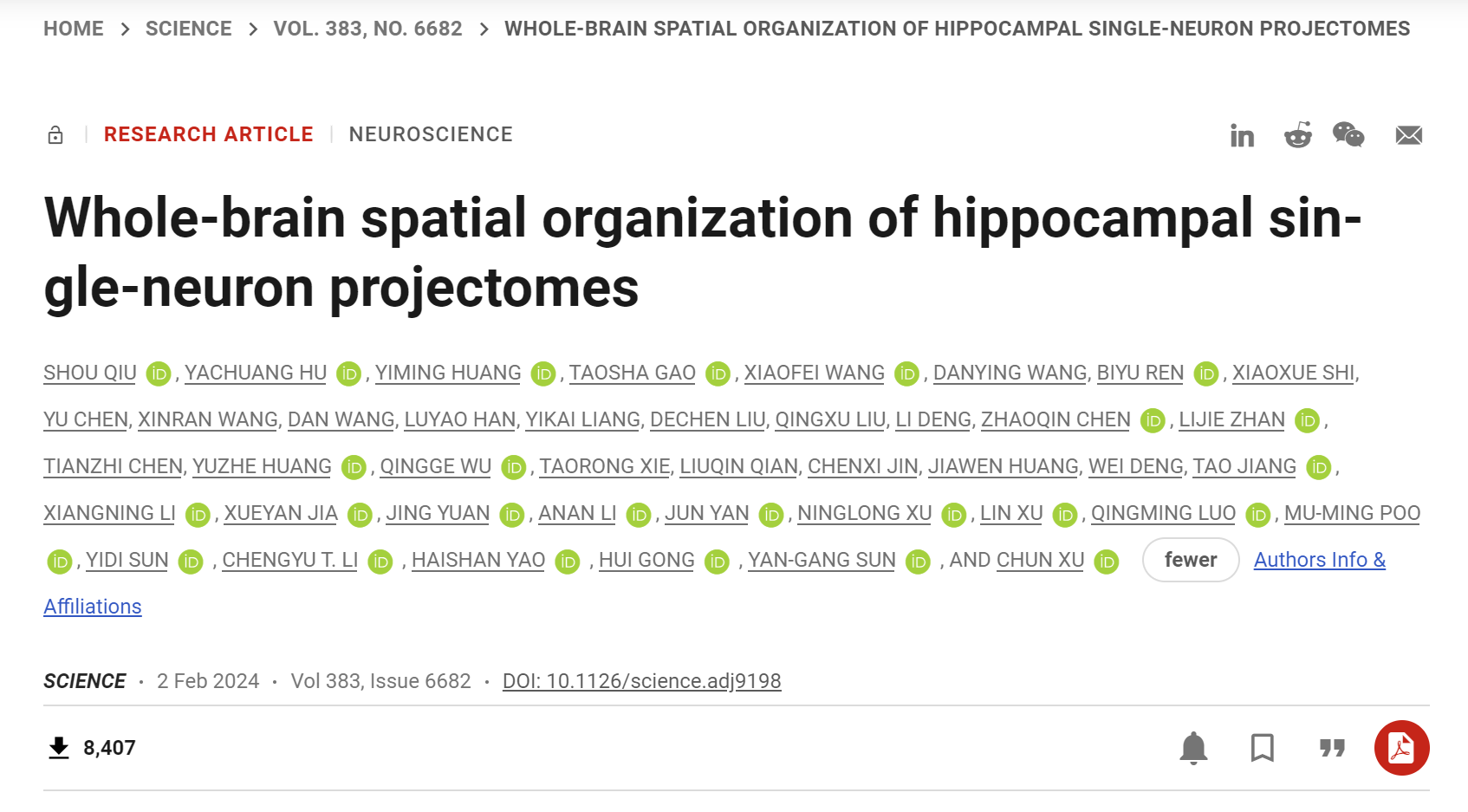Open Yan-Gang Sun's ORCID icon

918,562
